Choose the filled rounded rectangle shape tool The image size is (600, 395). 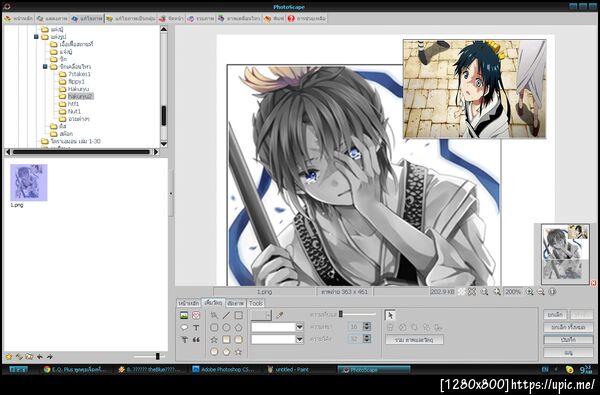(x=238, y=340)
